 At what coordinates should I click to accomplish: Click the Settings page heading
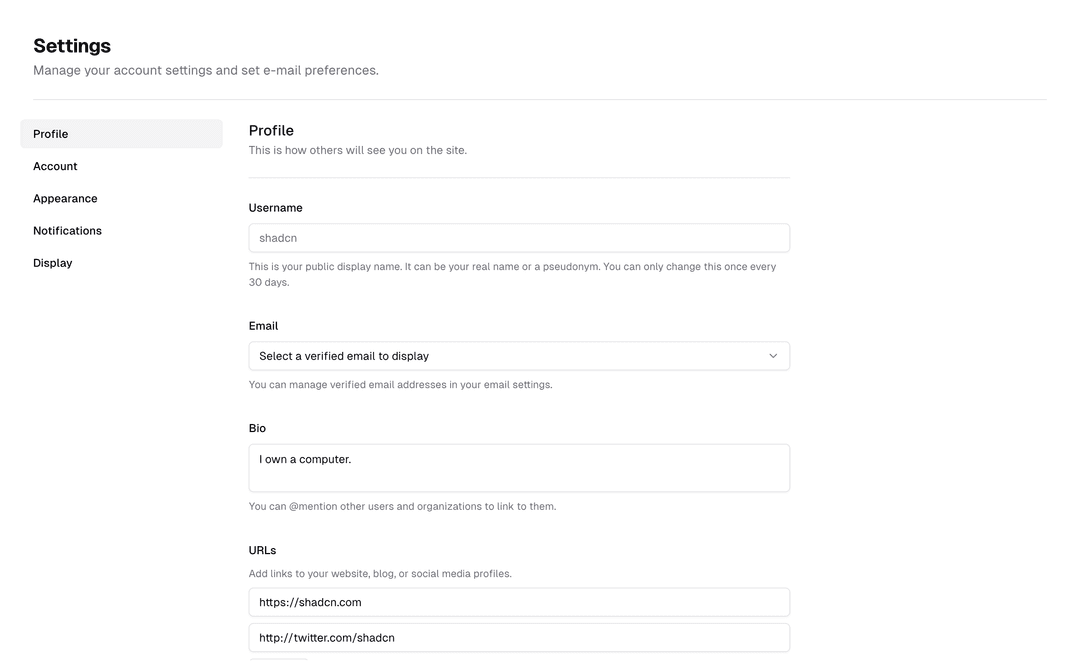click(x=72, y=45)
